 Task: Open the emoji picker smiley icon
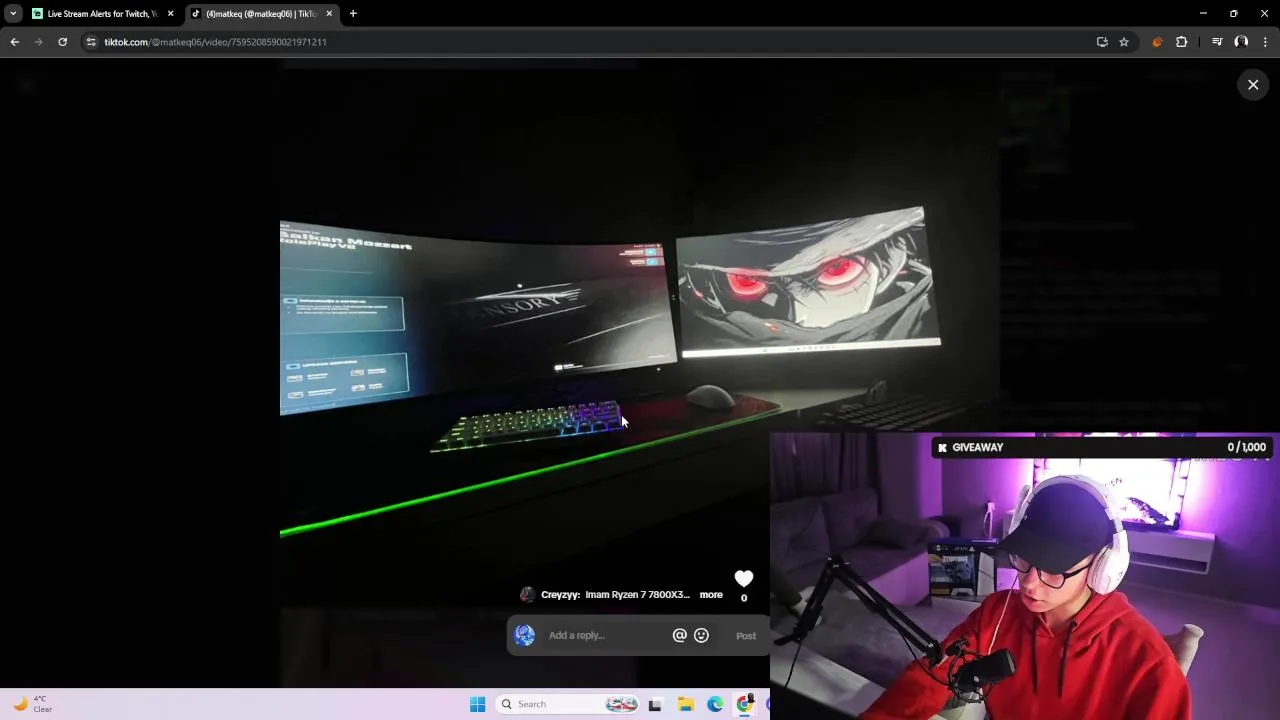pos(701,636)
